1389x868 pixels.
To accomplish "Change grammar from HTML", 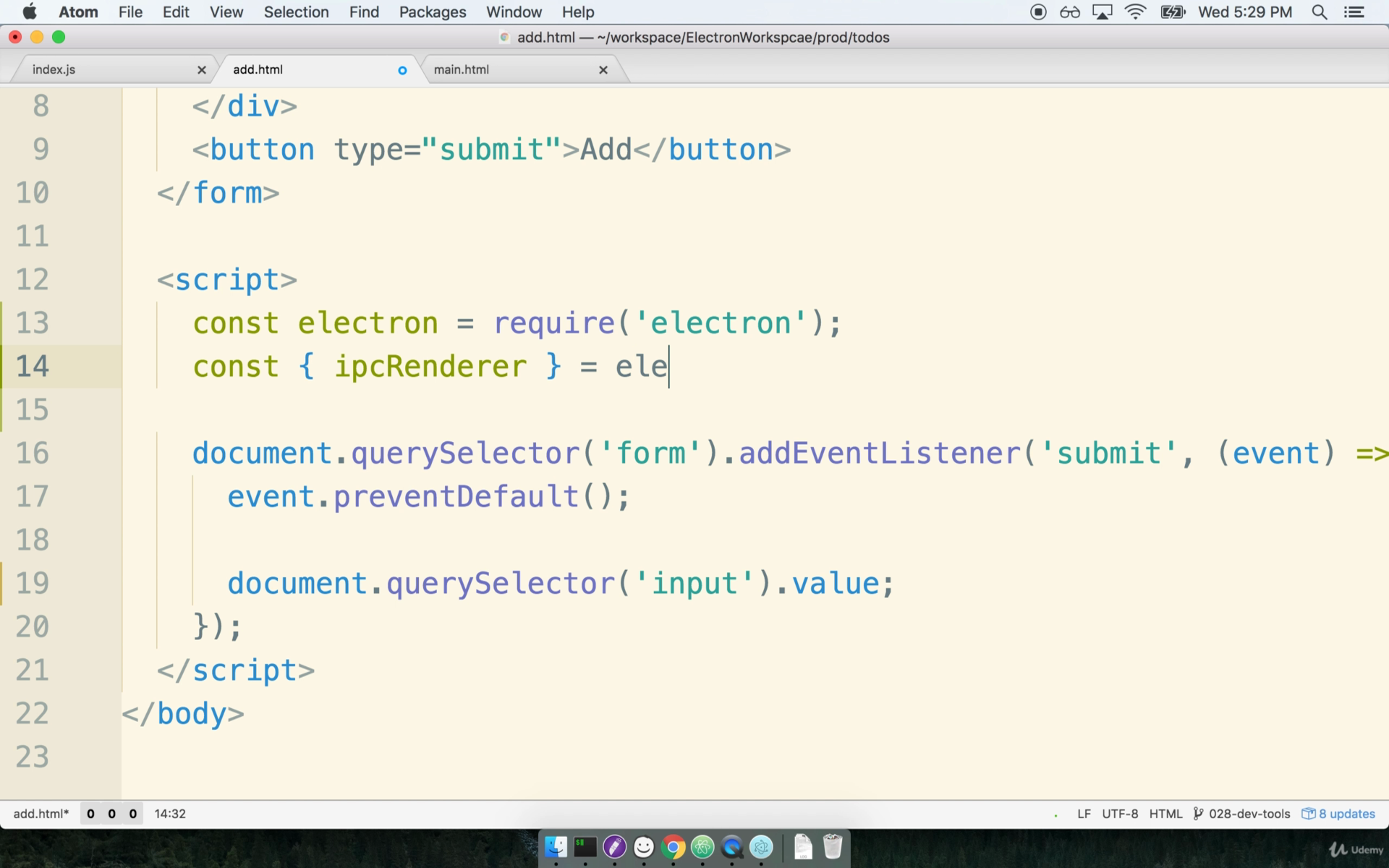I will tap(1165, 814).
